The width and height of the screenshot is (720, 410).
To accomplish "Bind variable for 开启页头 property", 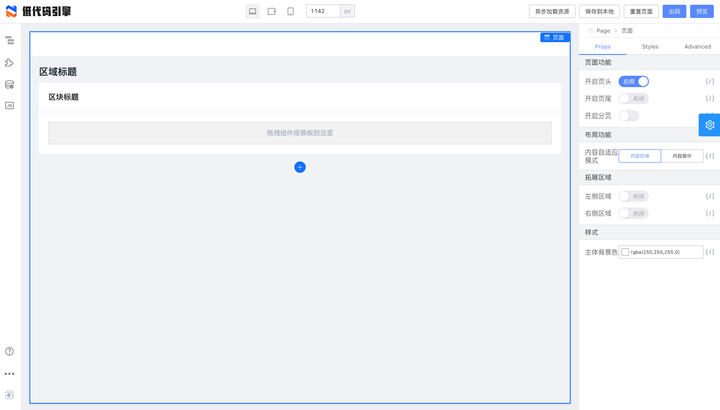I will click(x=710, y=81).
